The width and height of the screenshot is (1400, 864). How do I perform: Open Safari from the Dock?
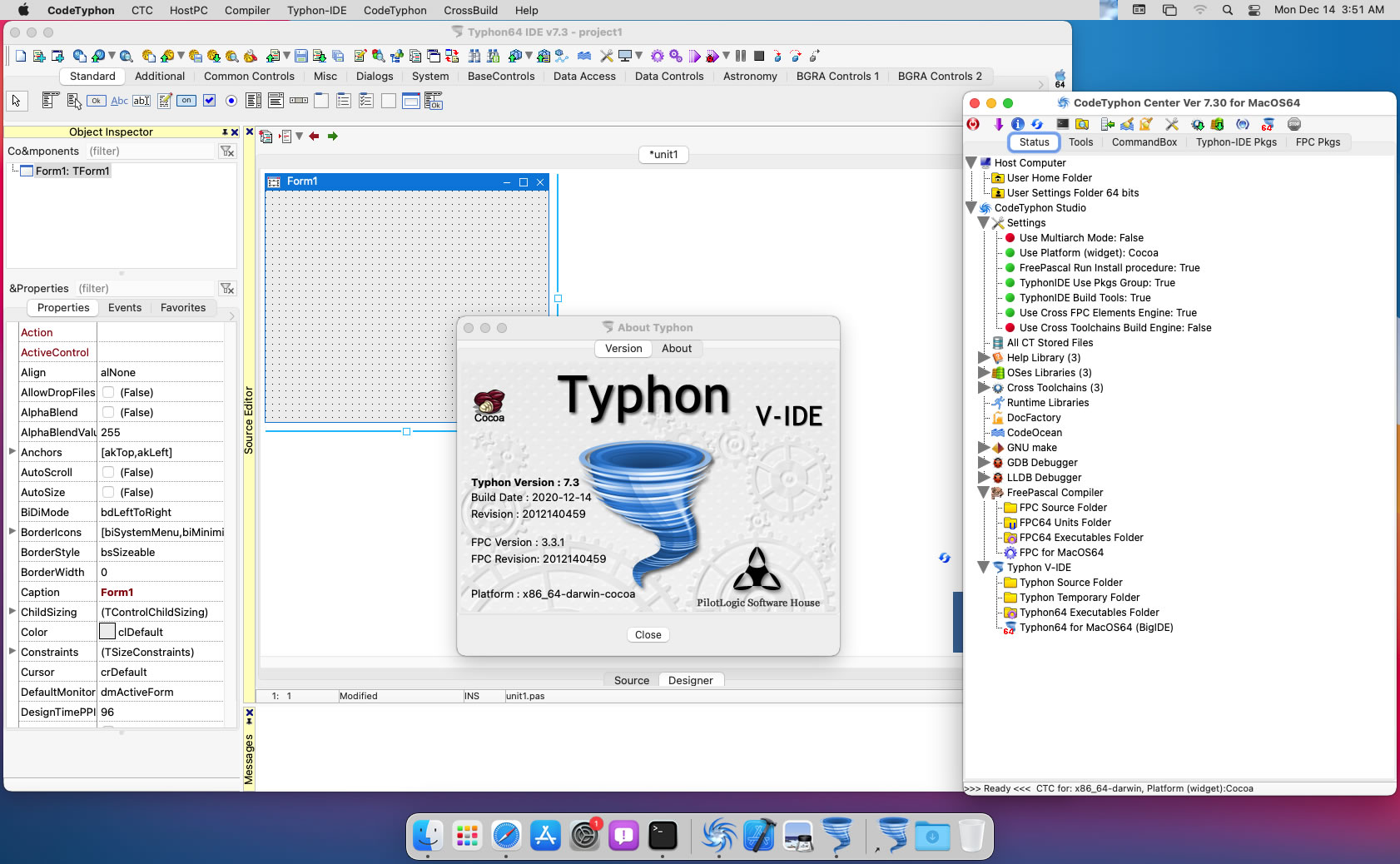point(506,836)
